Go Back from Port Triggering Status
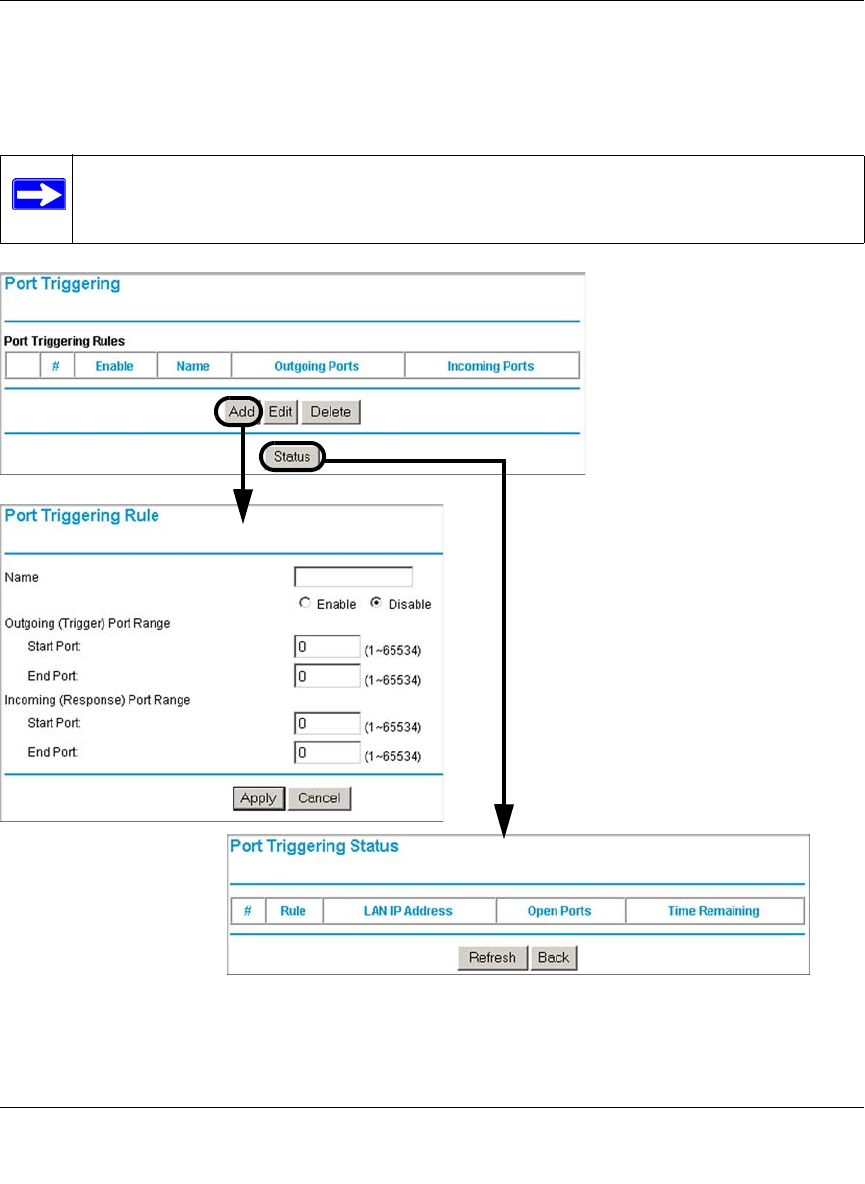 (553, 957)
